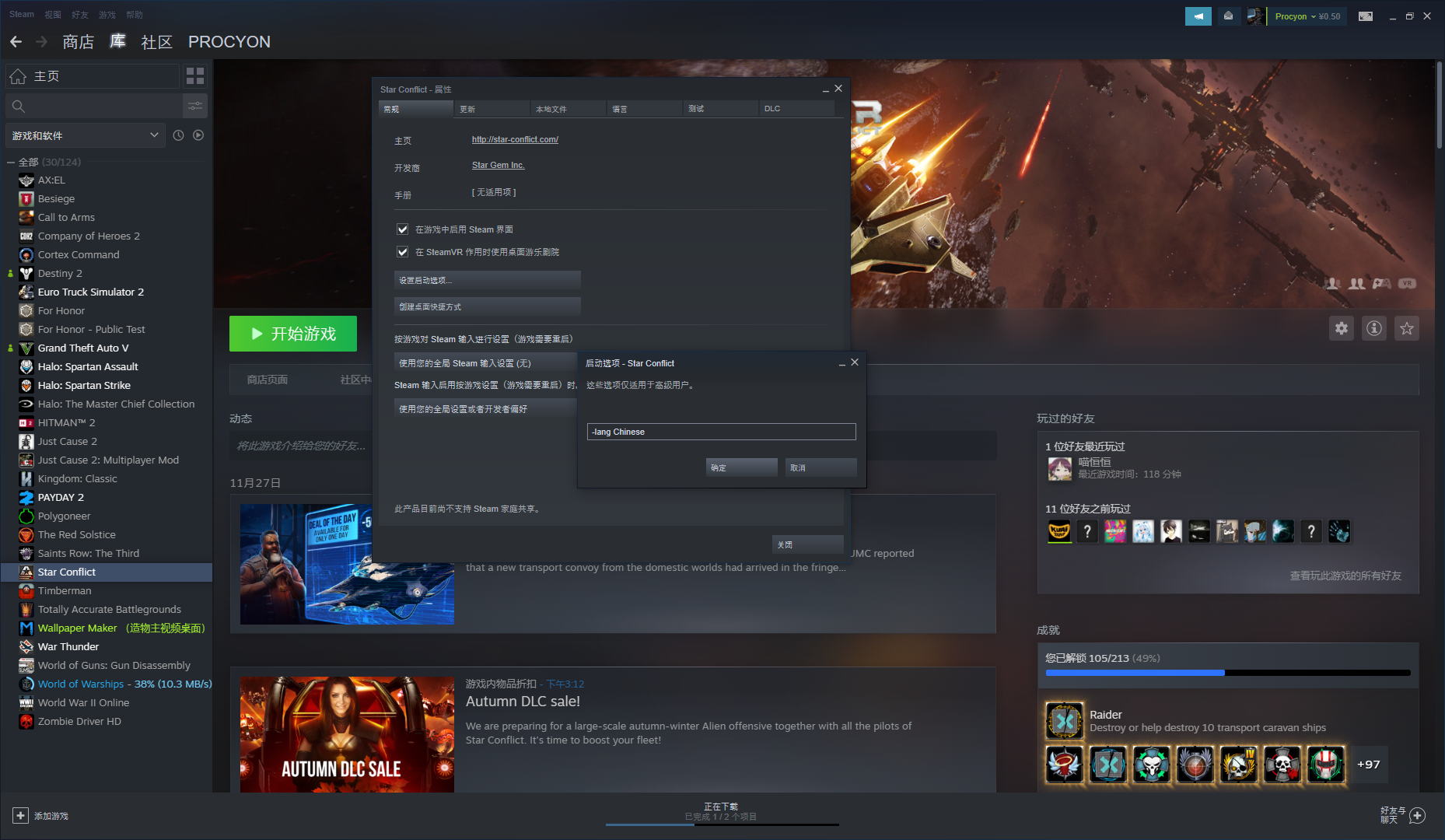Click launch options text field
Image resolution: width=1445 pixels, height=840 pixels.
pyautogui.click(x=721, y=432)
